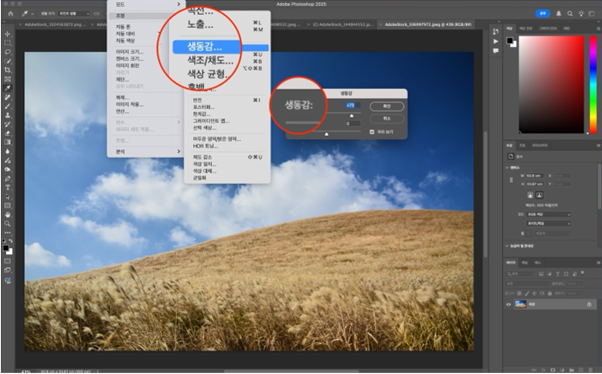Image resolution: width=602 pixels, height=374 pixels.
Task: Expand the Rulers and Grids section
Action: 507,246
